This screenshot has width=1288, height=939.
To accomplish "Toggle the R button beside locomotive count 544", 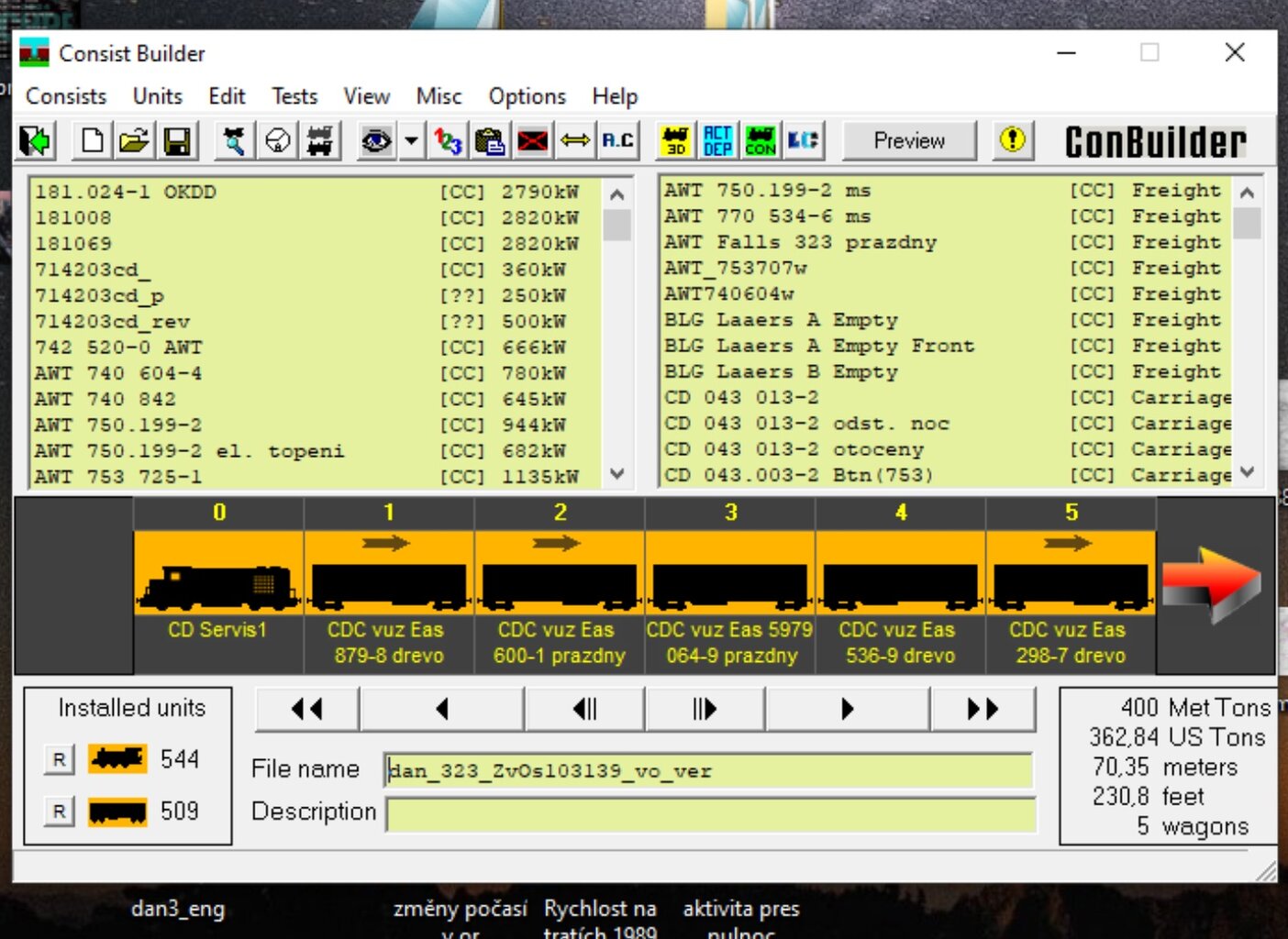I will click(60, 759).
